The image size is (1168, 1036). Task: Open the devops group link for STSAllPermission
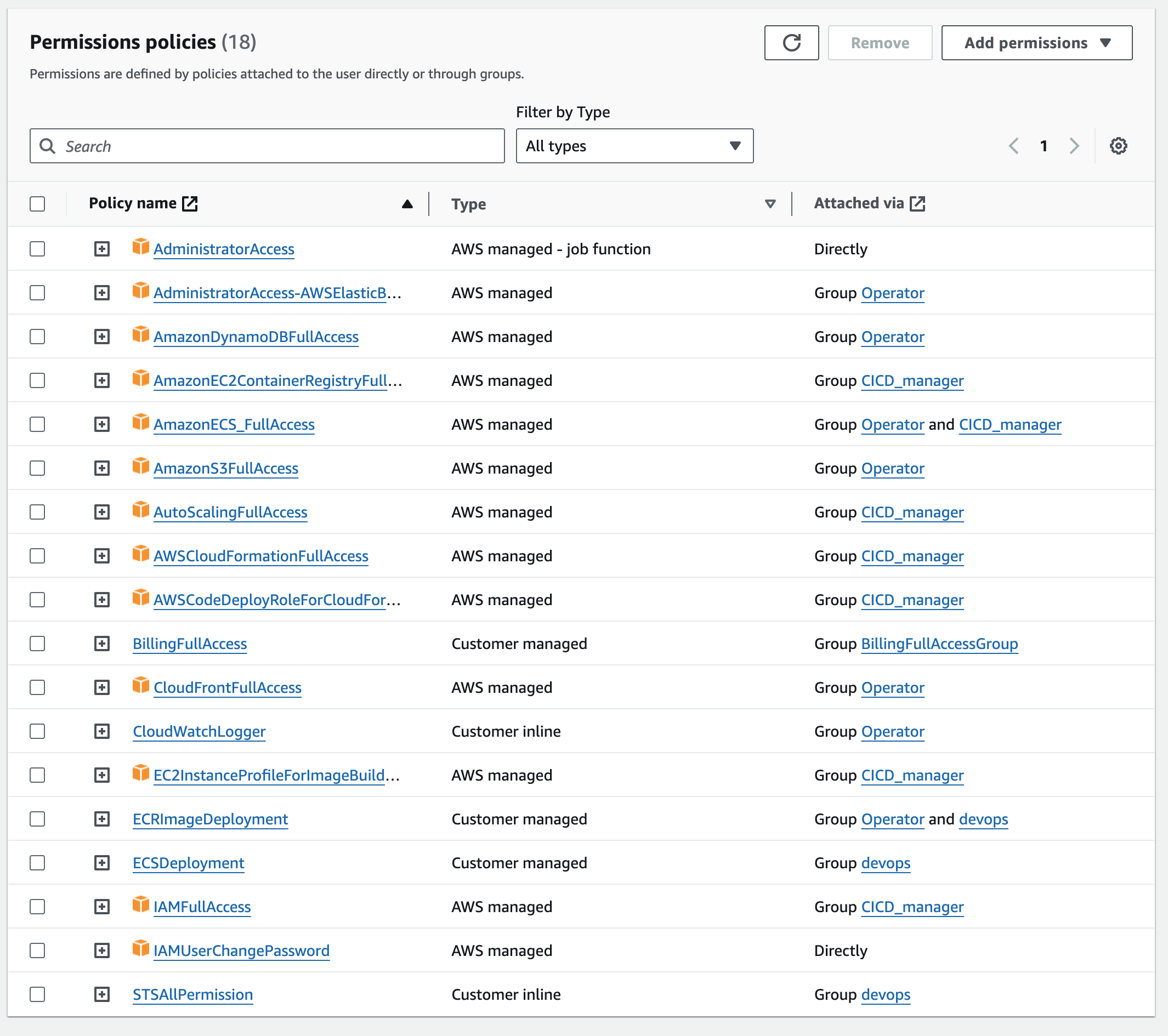(x=885, y=994)
